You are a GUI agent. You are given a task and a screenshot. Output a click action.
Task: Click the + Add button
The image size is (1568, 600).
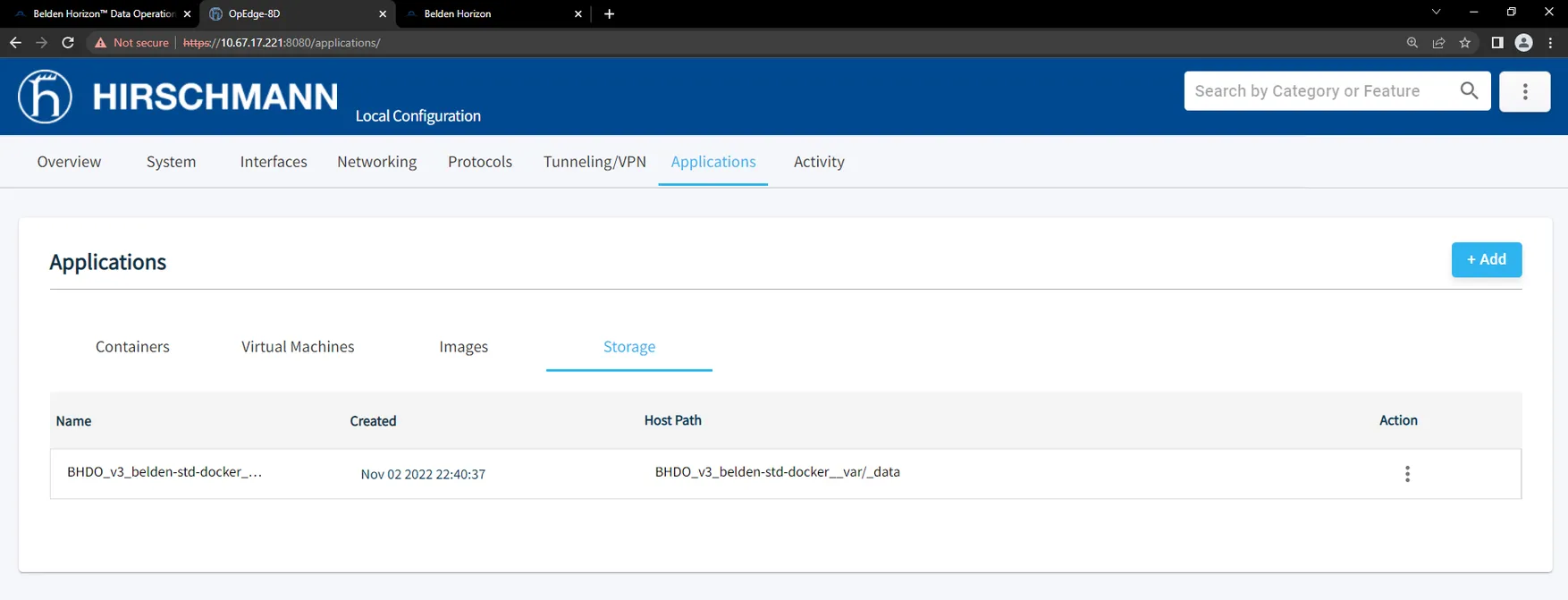tap(1486, 259)
